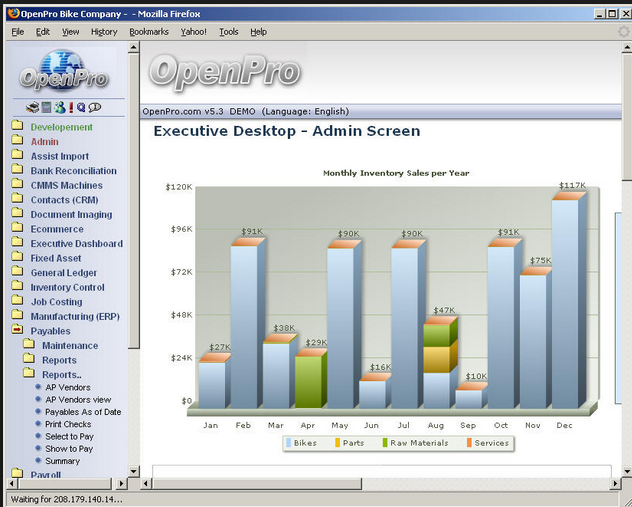Click the messenger people icon

click(x=60, y=107)
